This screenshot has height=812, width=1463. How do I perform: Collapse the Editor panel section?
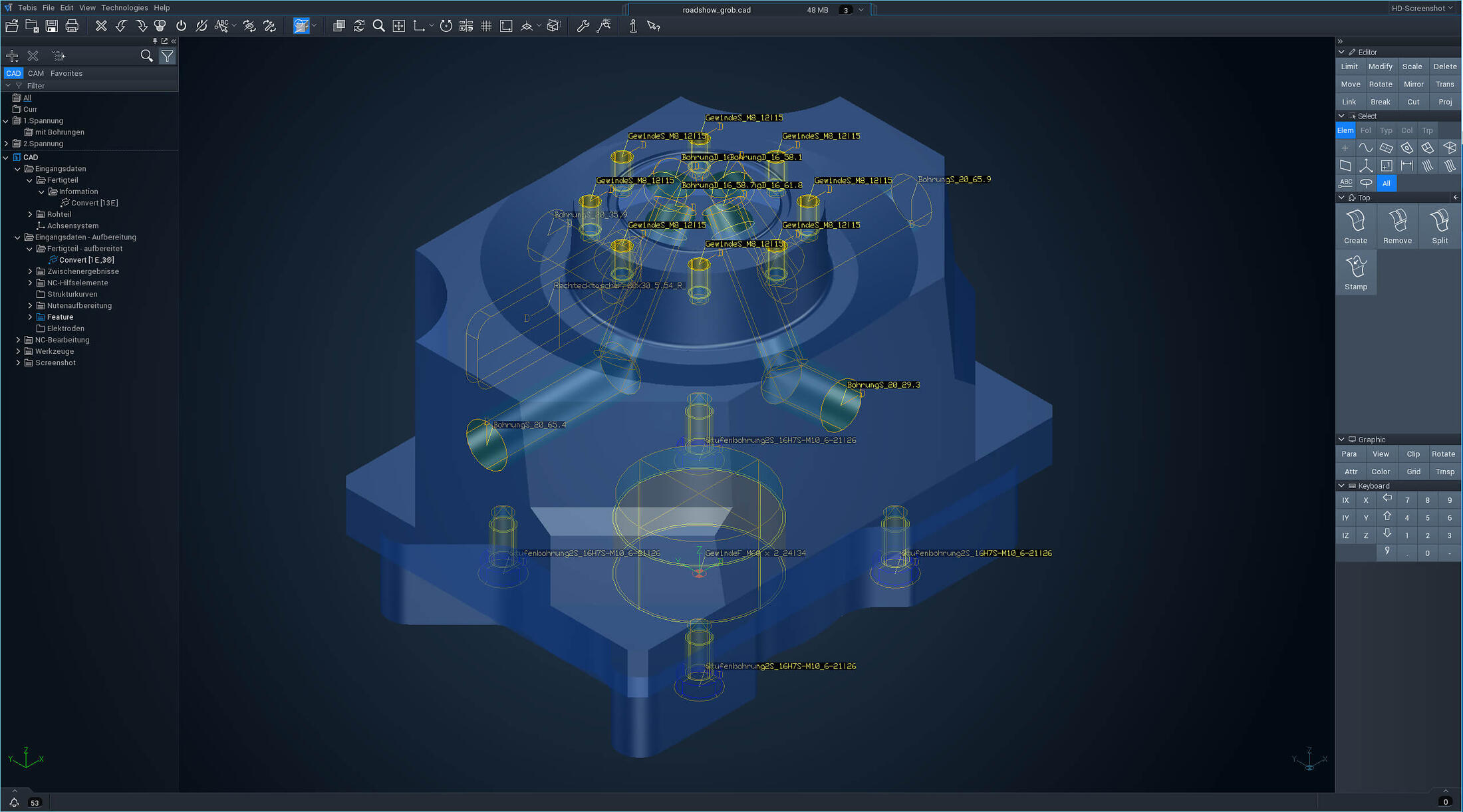coord(1341,52)
